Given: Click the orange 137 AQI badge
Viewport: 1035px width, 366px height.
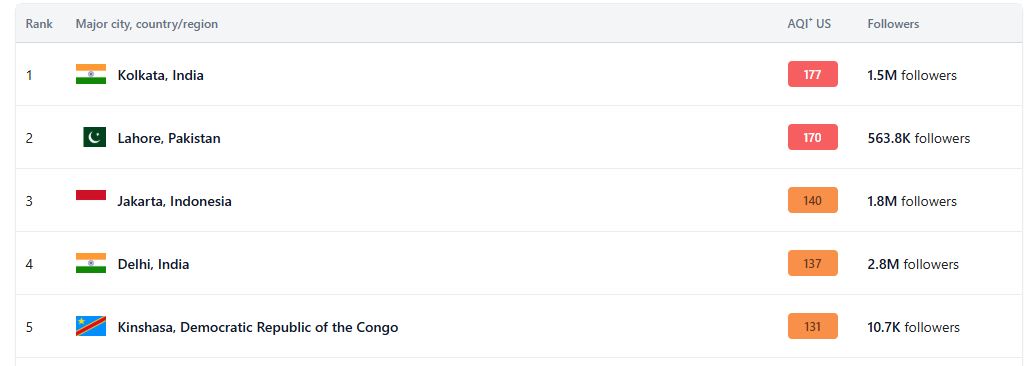Looking at the screenshot, I should pyautogui.click(x=813, y=263).
